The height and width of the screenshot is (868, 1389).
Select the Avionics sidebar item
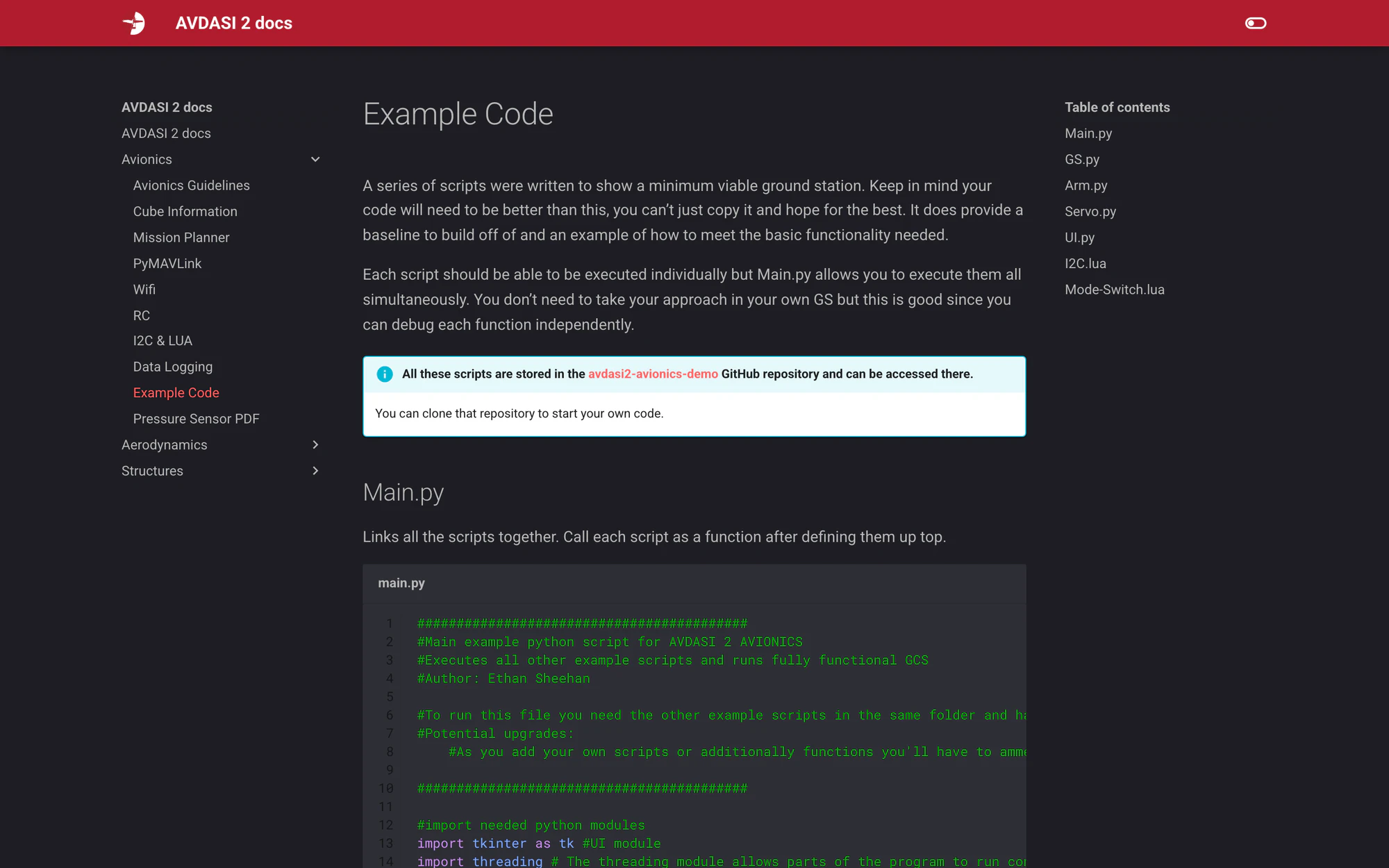click(147, 160)
